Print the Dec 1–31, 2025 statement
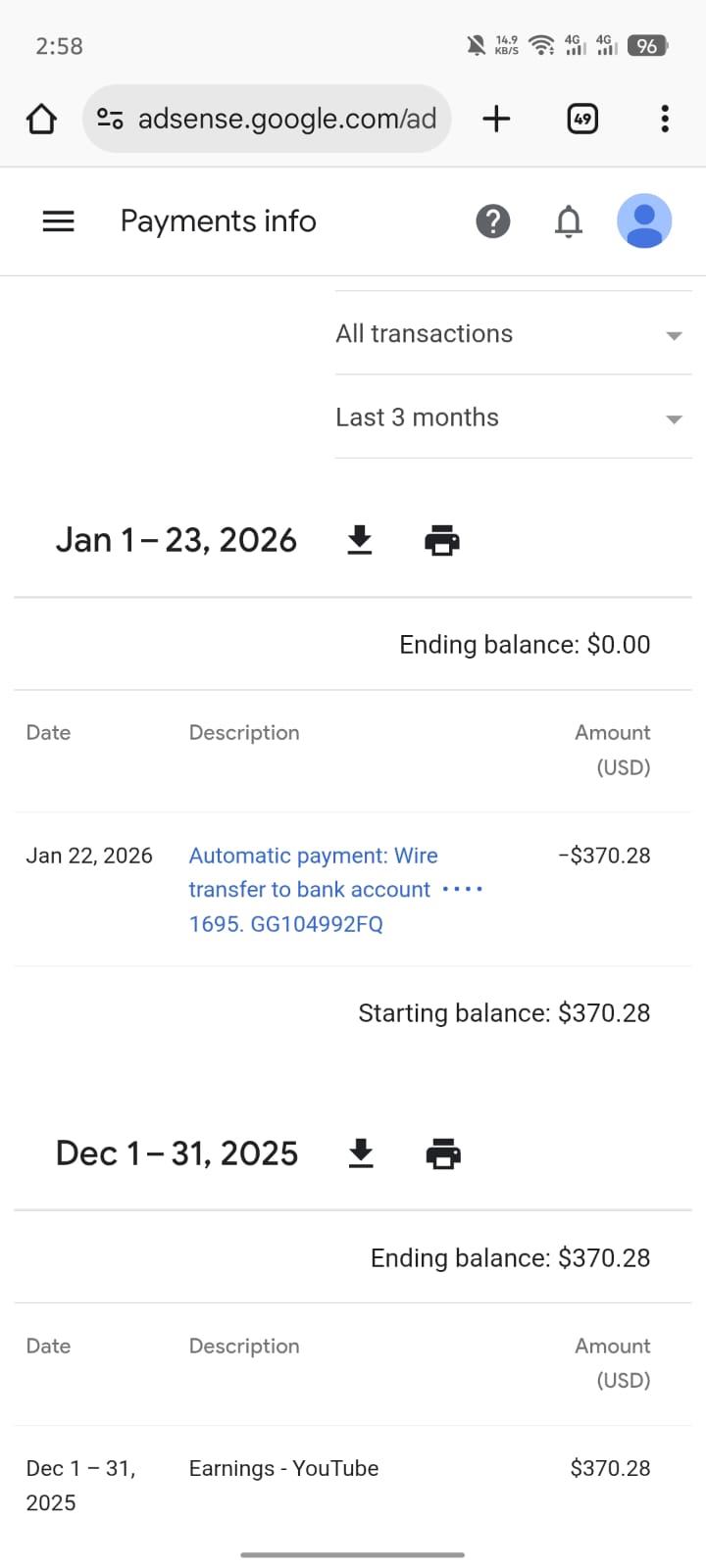 coord(443,1153)
